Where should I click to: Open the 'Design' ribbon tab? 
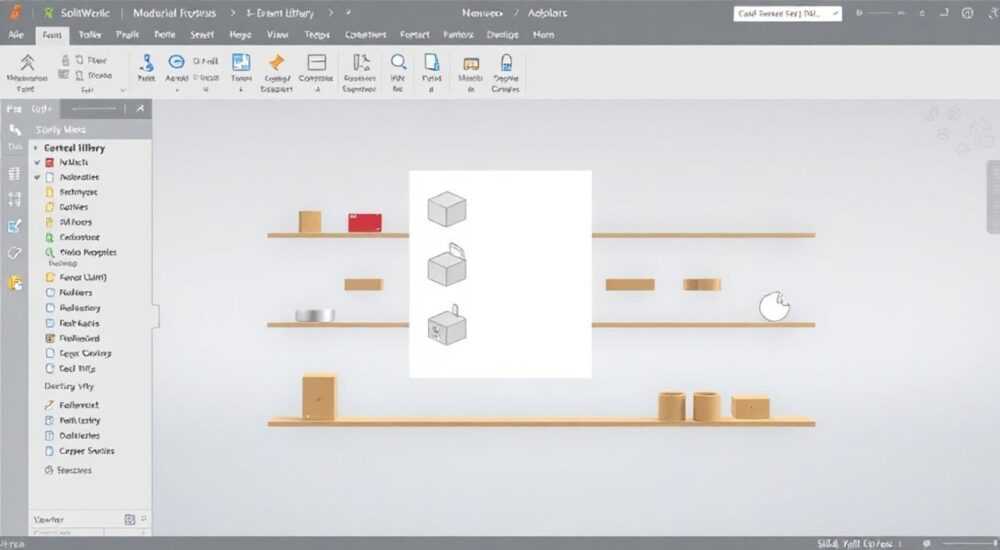(x=503, y=34)
